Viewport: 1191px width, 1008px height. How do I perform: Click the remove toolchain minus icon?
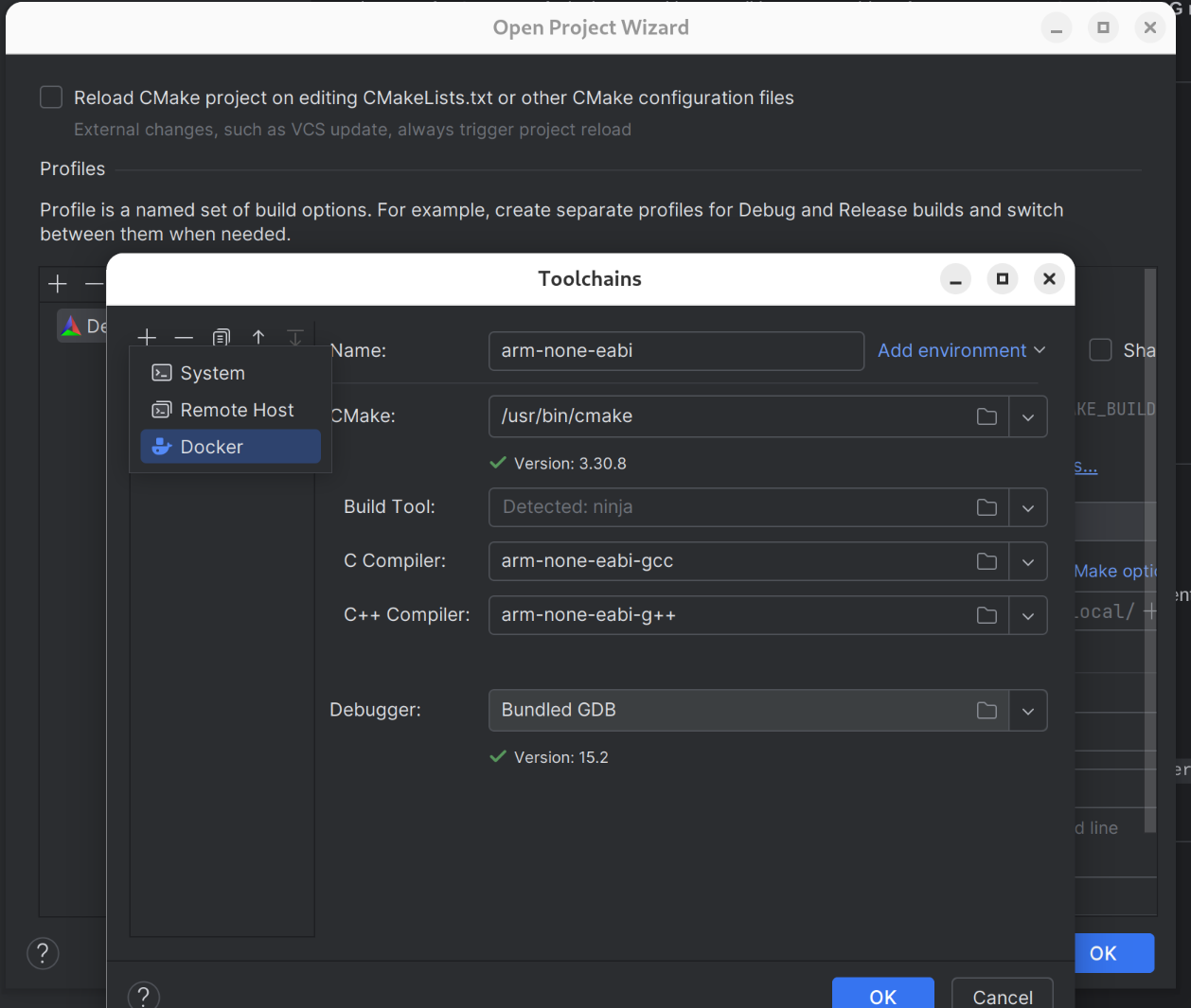coord(184,337)
